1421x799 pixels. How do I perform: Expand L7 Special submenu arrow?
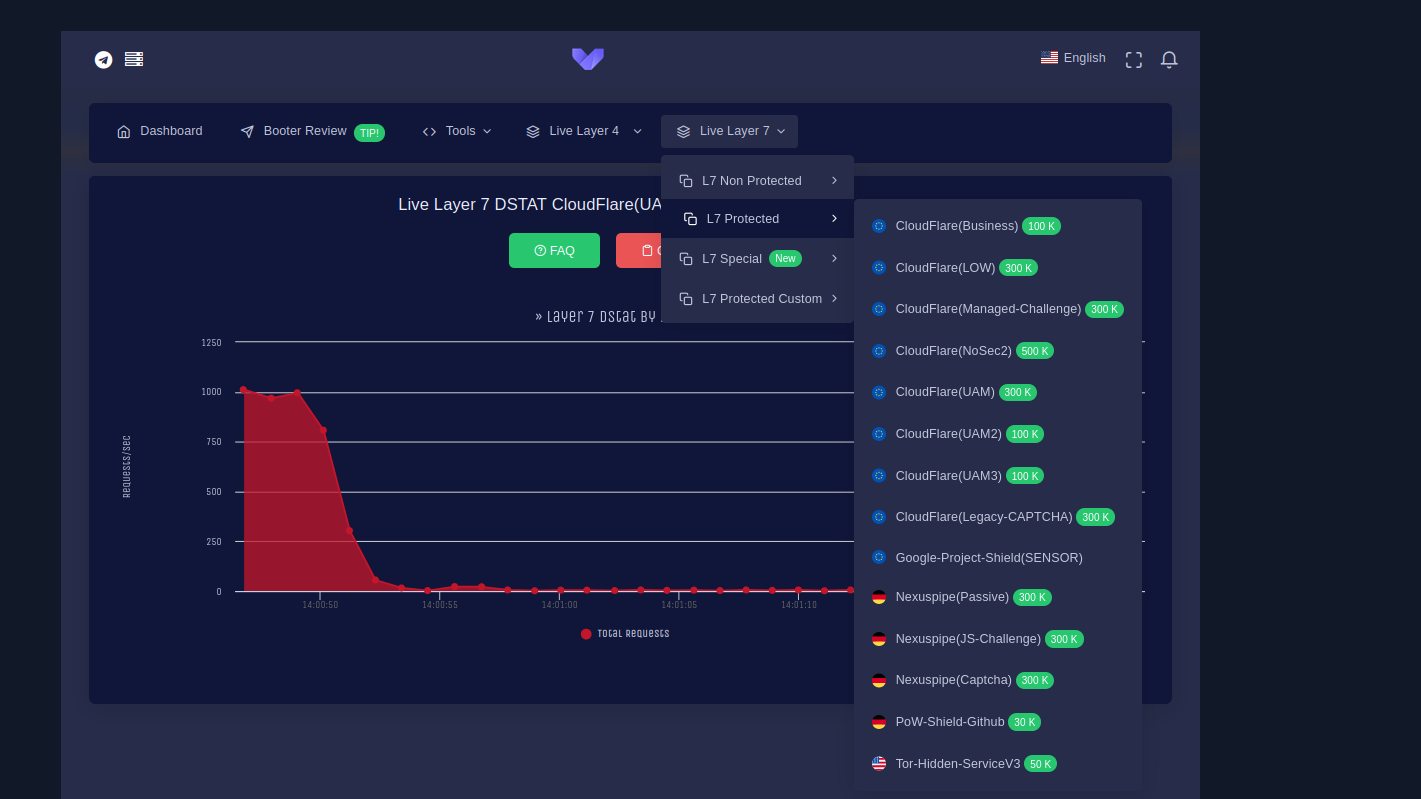[834, 258]
